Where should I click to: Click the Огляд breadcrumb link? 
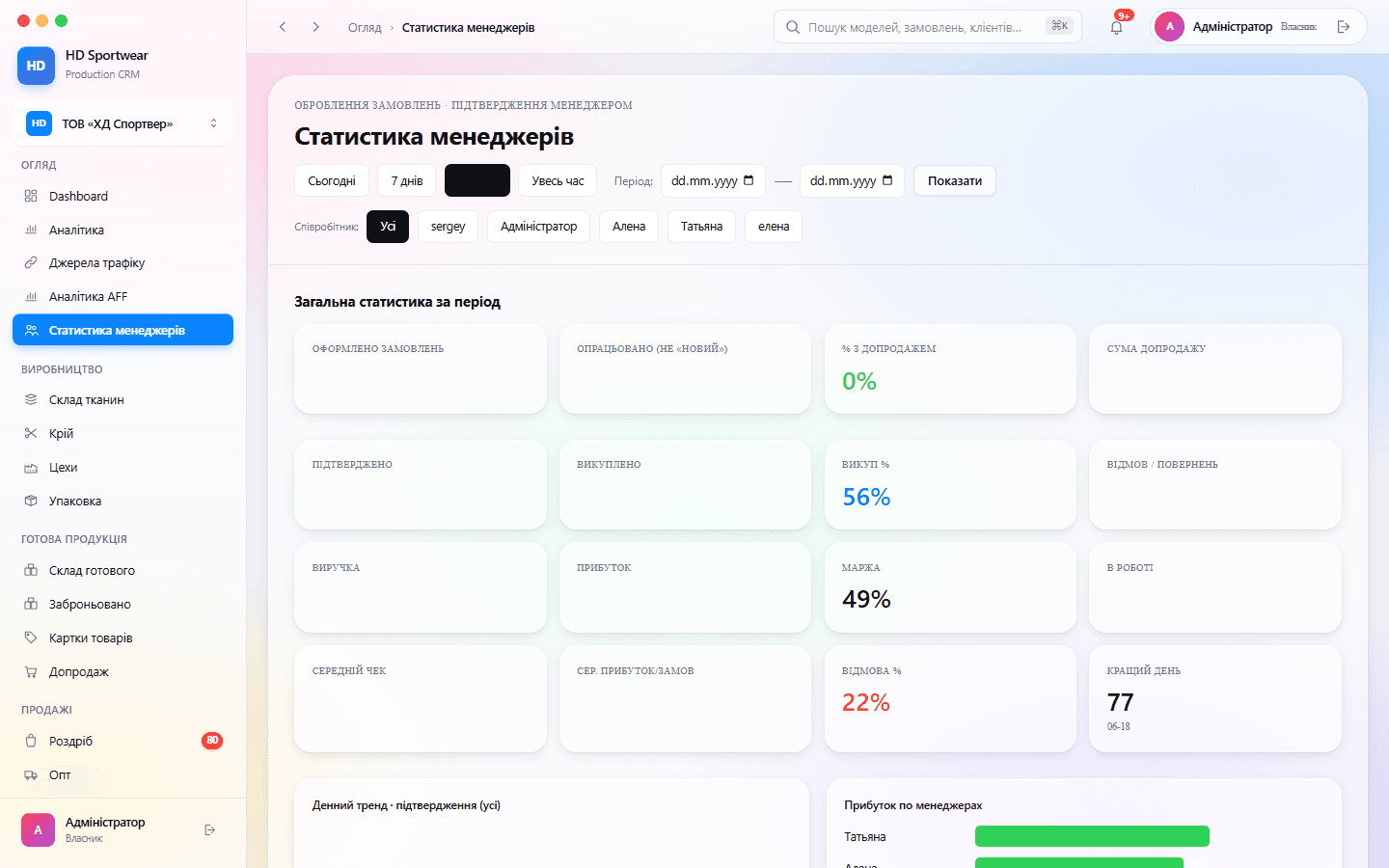[x=365, y=27]
